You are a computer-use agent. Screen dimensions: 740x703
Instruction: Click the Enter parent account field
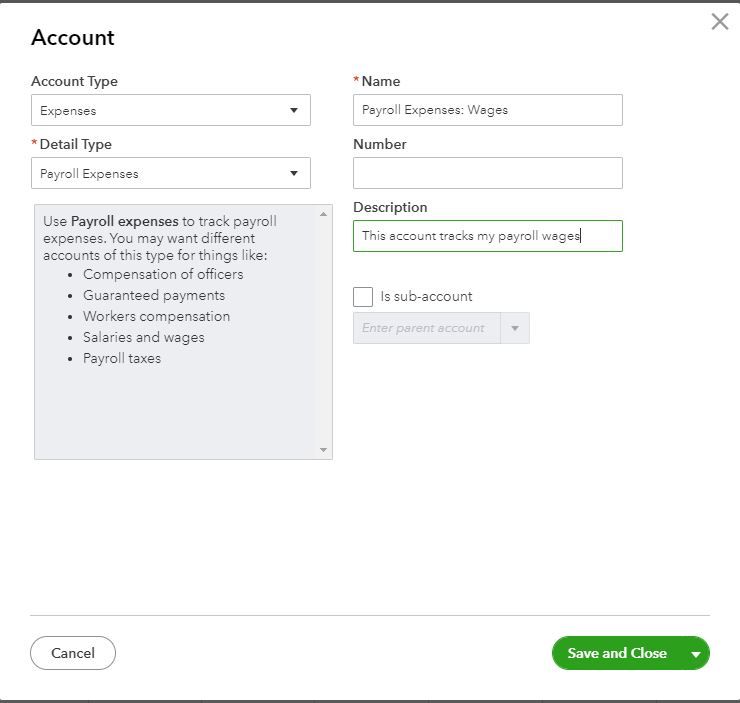pos(427,328)
